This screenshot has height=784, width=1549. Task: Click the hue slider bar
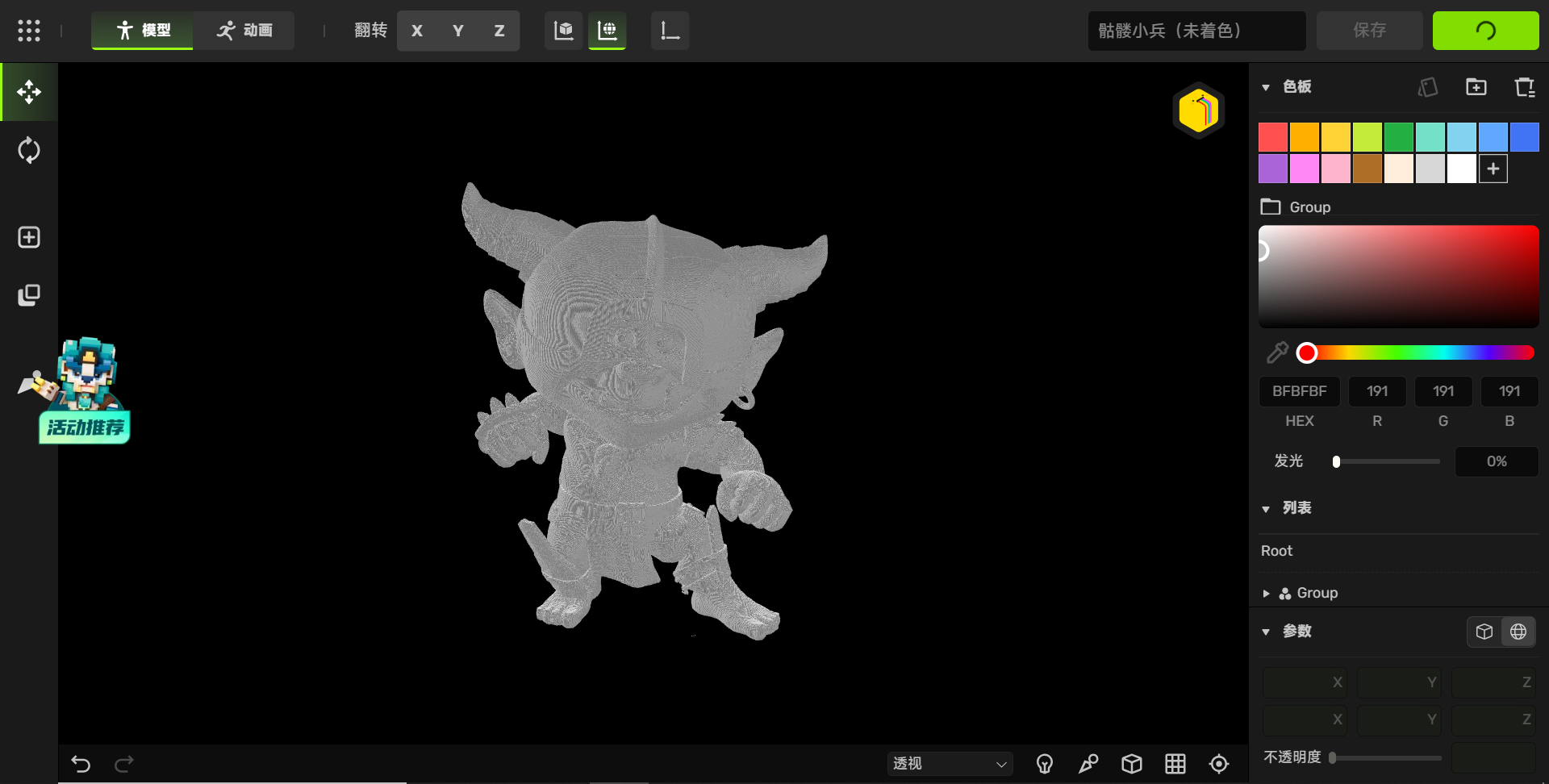[1416, 352]
